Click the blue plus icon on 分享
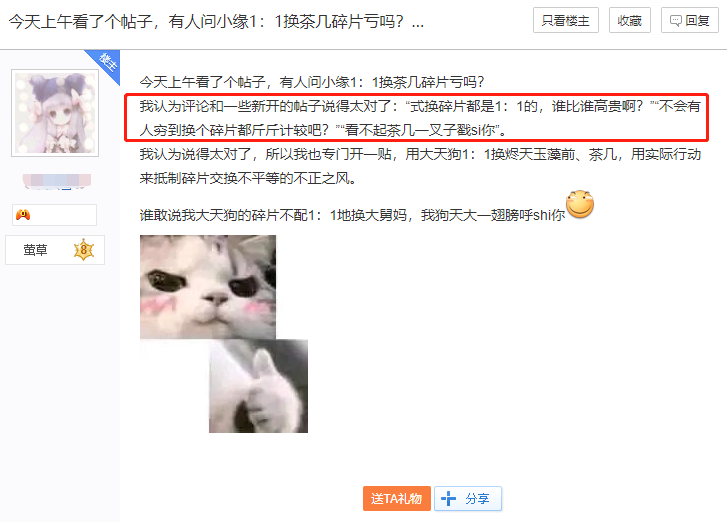The image size is (727, 522). [448, 498]
